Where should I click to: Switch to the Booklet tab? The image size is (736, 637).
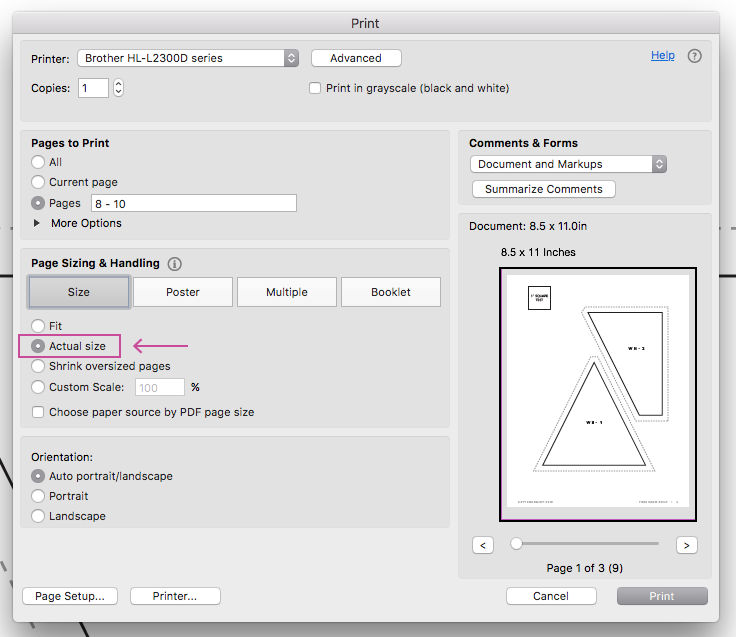pyautogui.click(x=391, y=292)
